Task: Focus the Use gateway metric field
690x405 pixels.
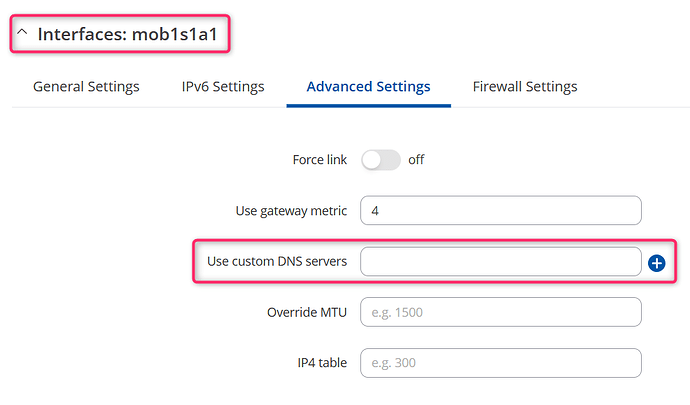Action: click(501, 210)
